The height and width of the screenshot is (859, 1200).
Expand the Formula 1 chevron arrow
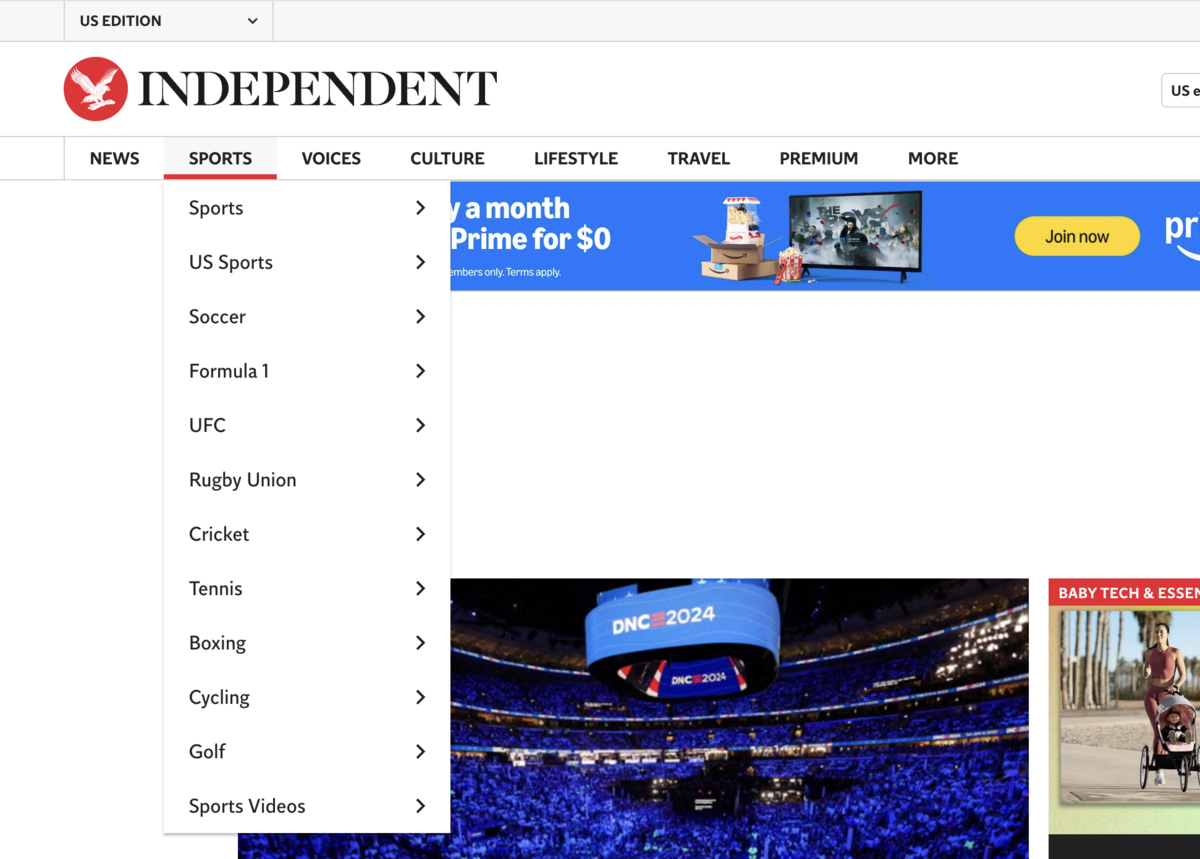click(x=420, y=371)
